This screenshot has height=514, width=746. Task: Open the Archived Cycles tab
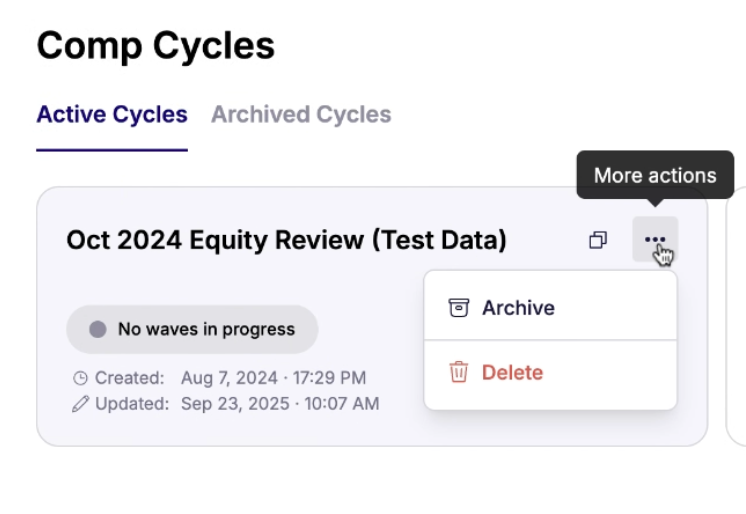pyautogui.click(x=301, y=114)
